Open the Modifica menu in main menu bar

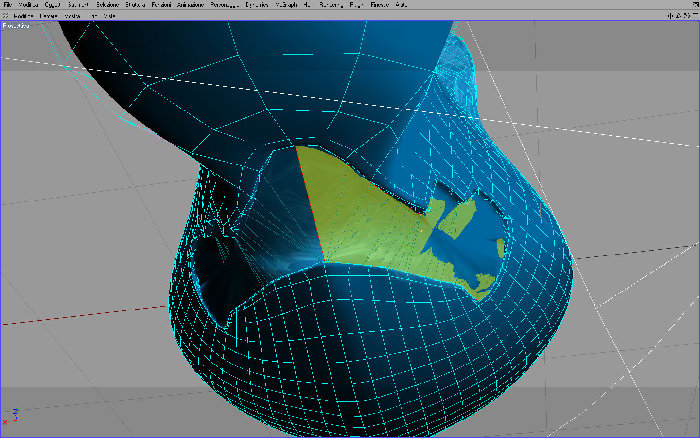[x=28, y=4]
